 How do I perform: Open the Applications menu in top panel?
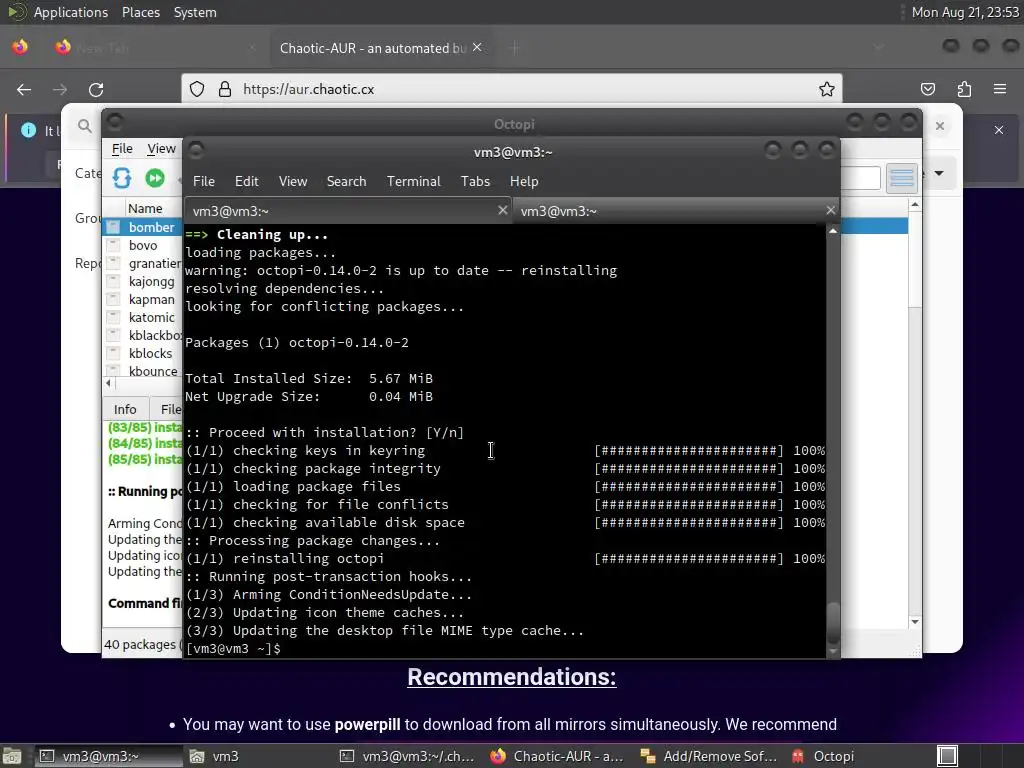point(71,12)
